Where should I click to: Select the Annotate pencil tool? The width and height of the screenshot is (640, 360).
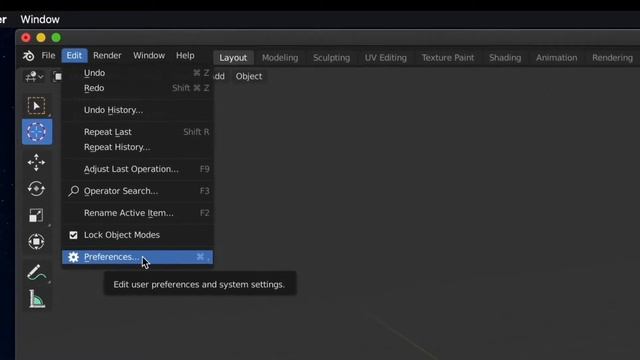[37, 273]
